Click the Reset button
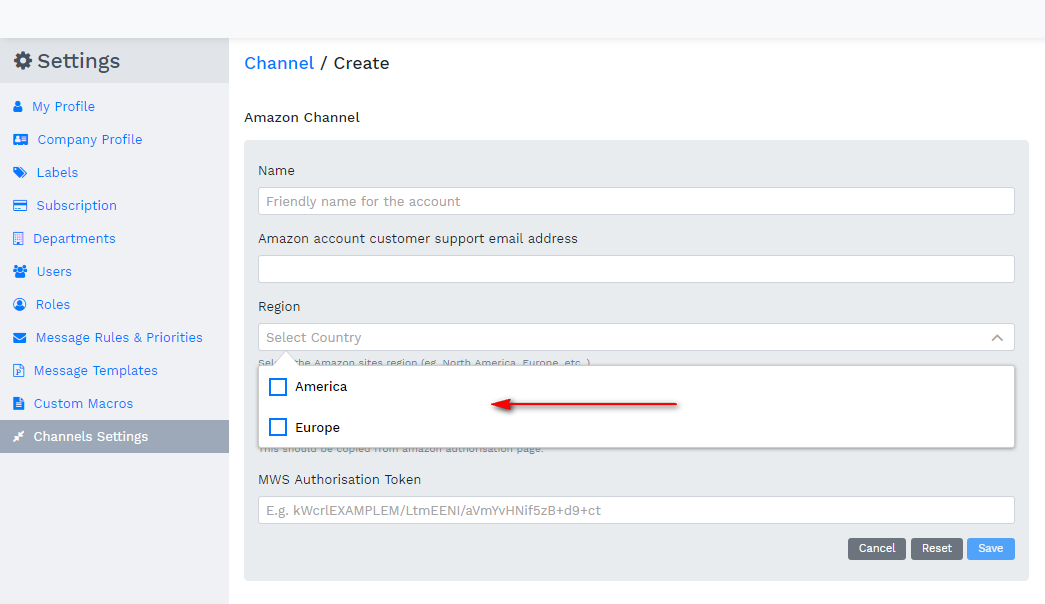 pos(936,548)
